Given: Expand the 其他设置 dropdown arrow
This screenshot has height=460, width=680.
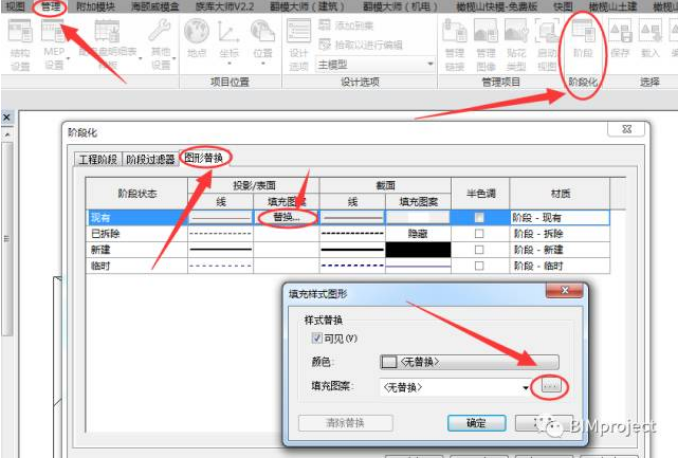Looking at the screenshot, I should (x=174, y=58).
